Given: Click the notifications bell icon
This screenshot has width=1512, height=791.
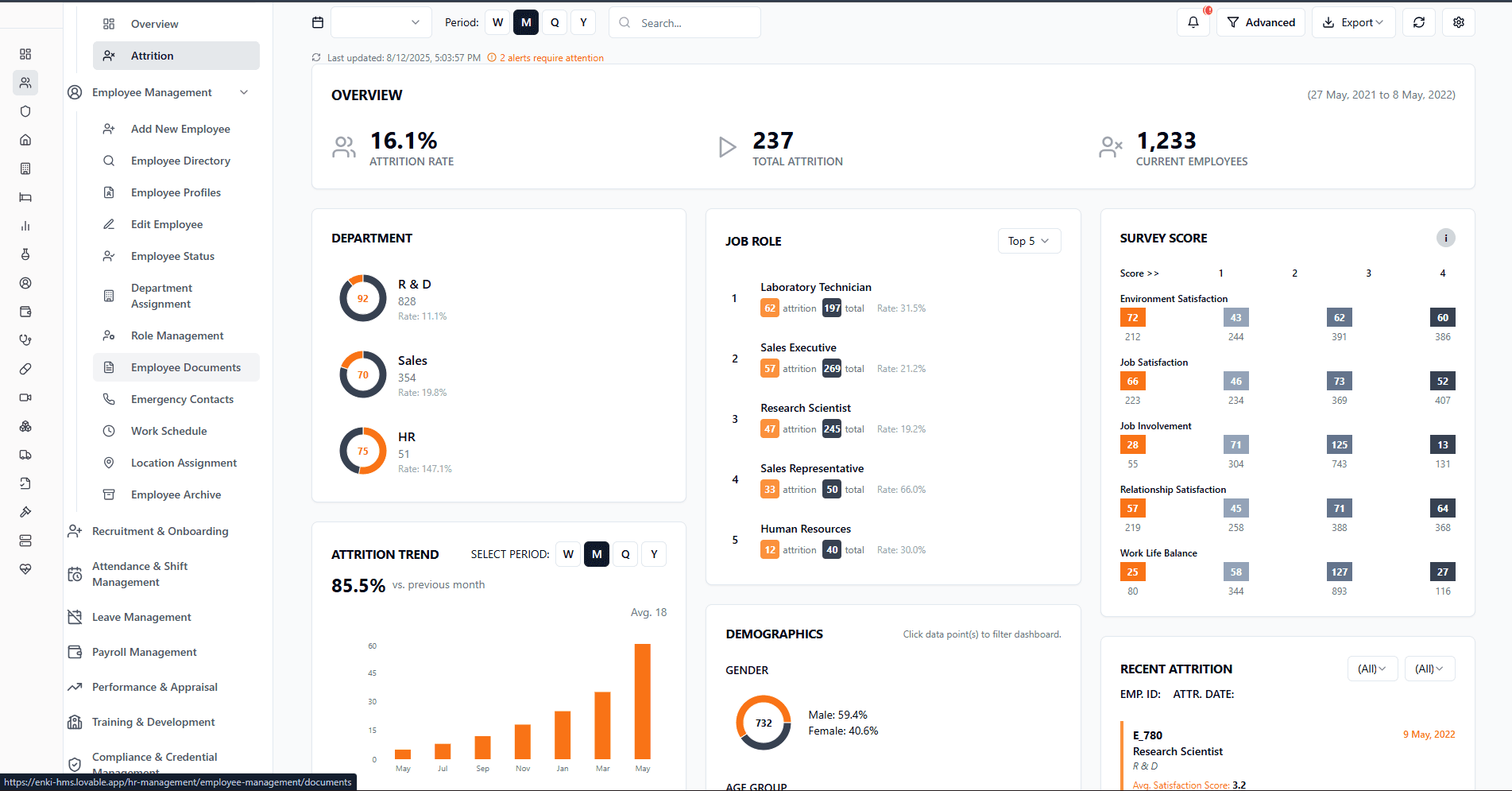Looking at the screenshot, I should pyautogui.click(x=1193, y=23).
